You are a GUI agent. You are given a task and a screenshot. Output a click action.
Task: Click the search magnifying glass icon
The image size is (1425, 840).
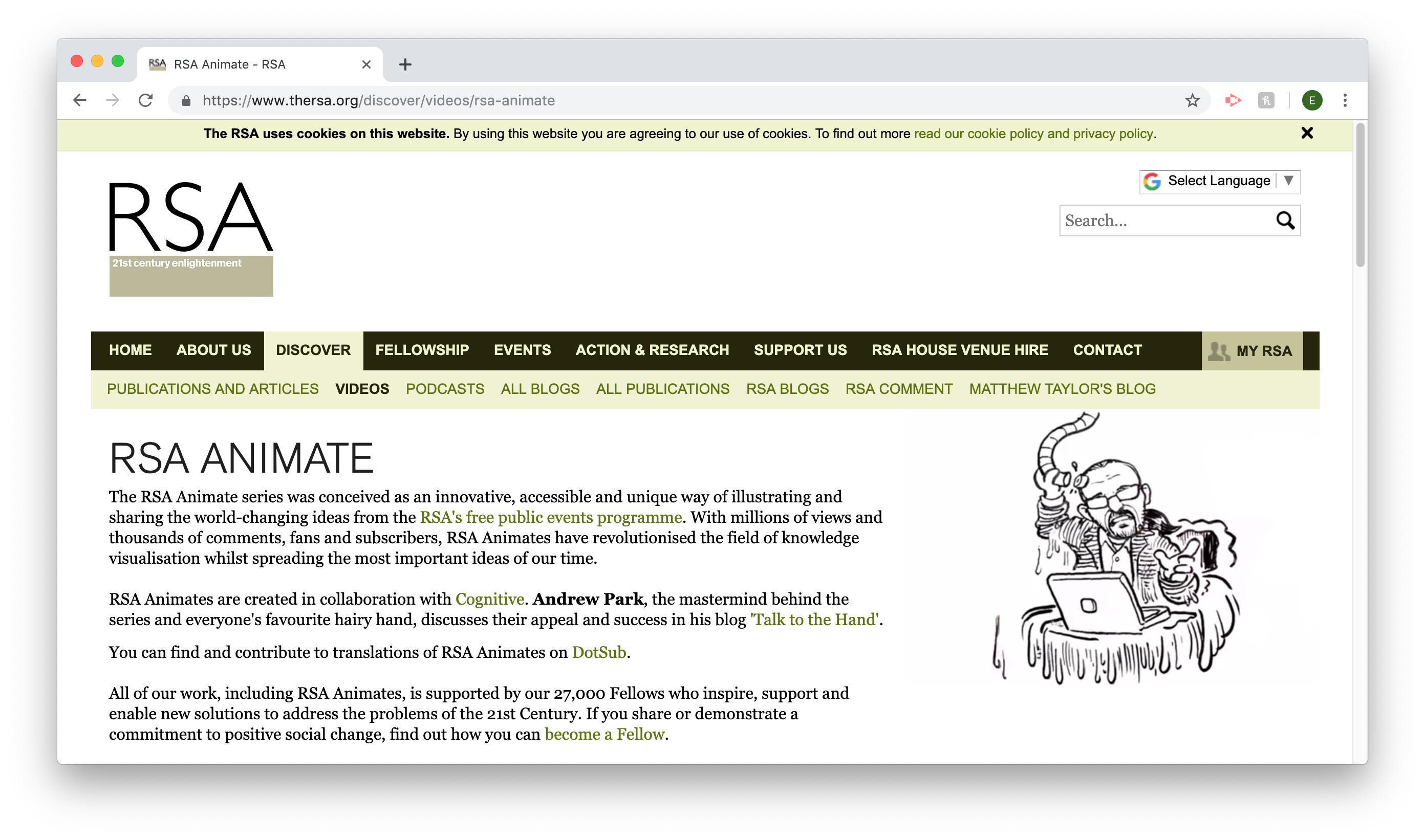coord(1285,220)
